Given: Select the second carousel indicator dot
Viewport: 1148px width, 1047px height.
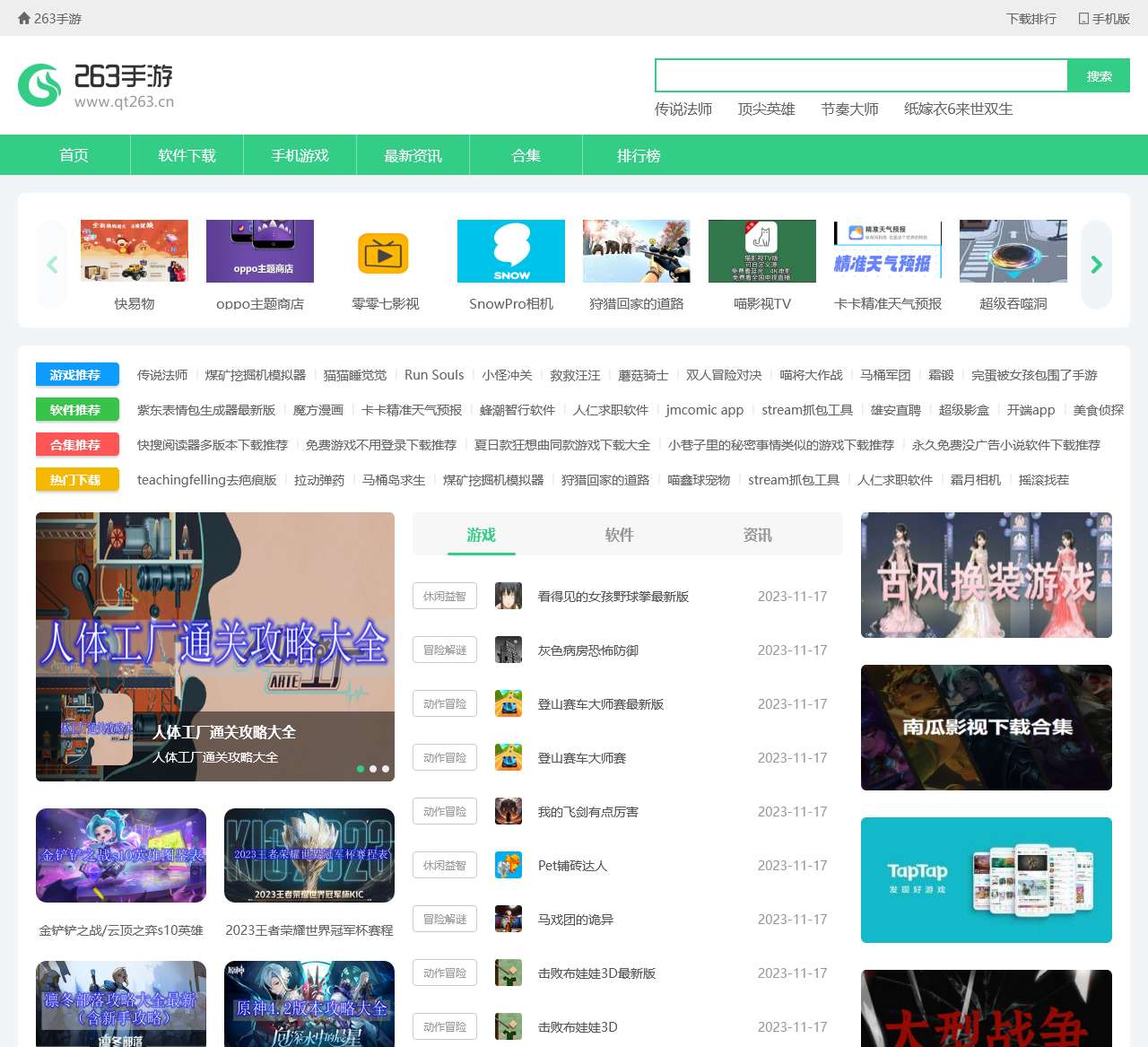Looking at the screenshot, I should click(x=374, y=769).
